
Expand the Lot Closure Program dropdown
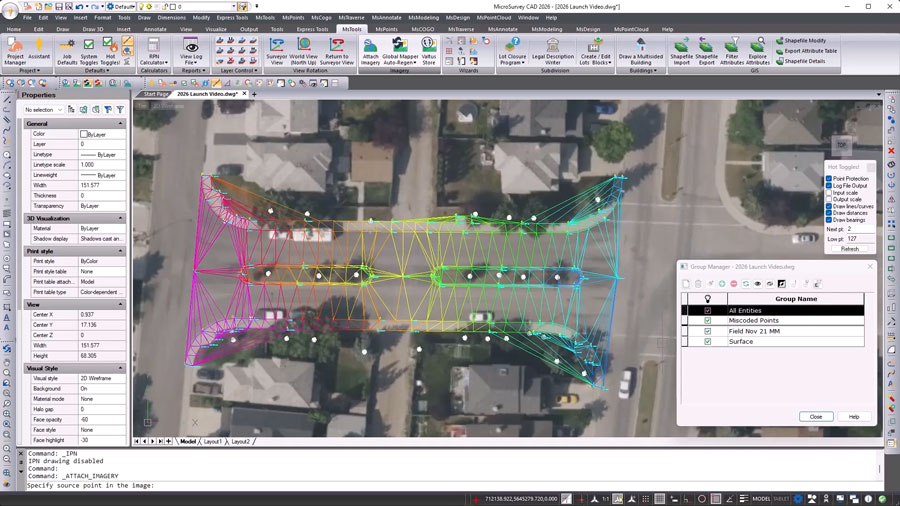(x=511, y=62)
